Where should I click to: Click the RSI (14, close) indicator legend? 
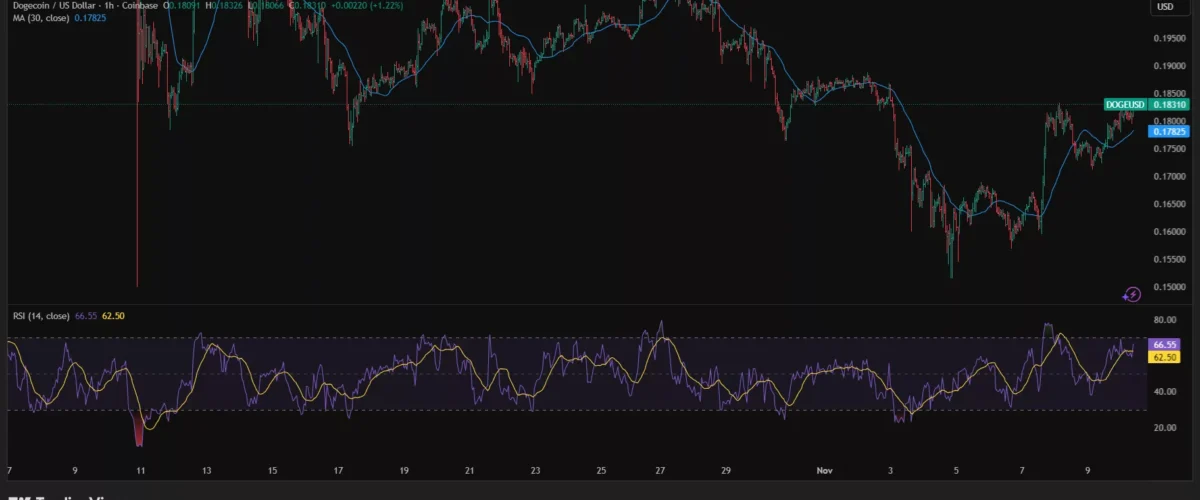pos(41,316)
